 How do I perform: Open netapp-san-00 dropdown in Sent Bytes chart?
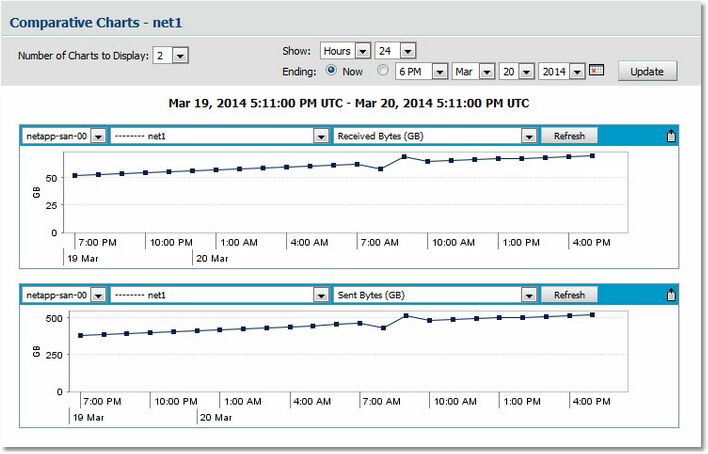tap(64, 295)
